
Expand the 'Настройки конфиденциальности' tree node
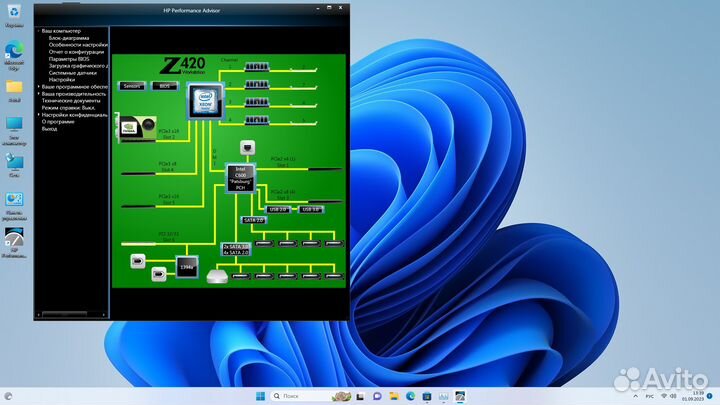click(38, 115)
